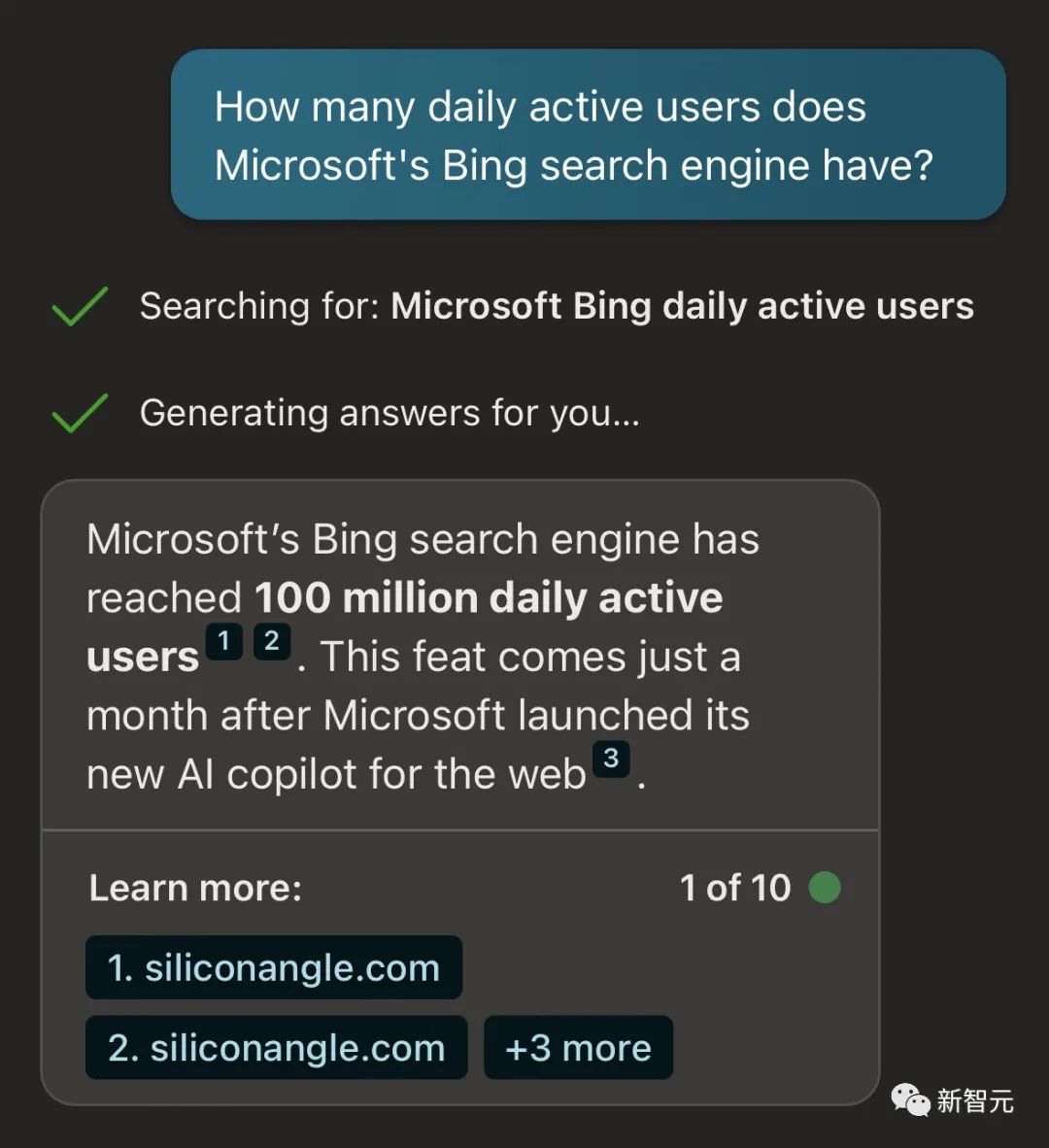Open source link '1. siliconangle.com'

274,967
